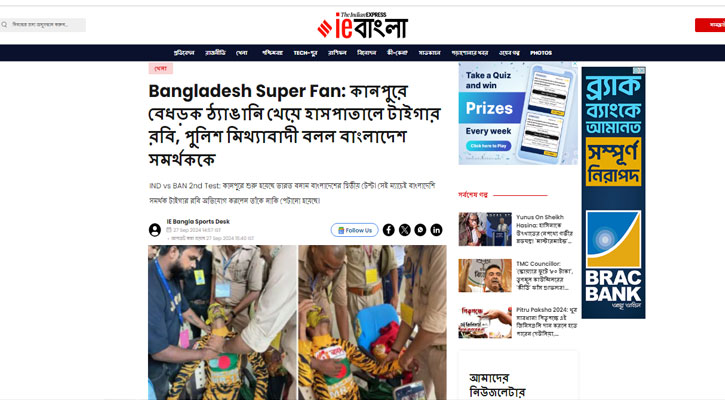Share article through WhatsApp icon
The width and height of the screenshot is (725, 400).
(x=420, y=230)
